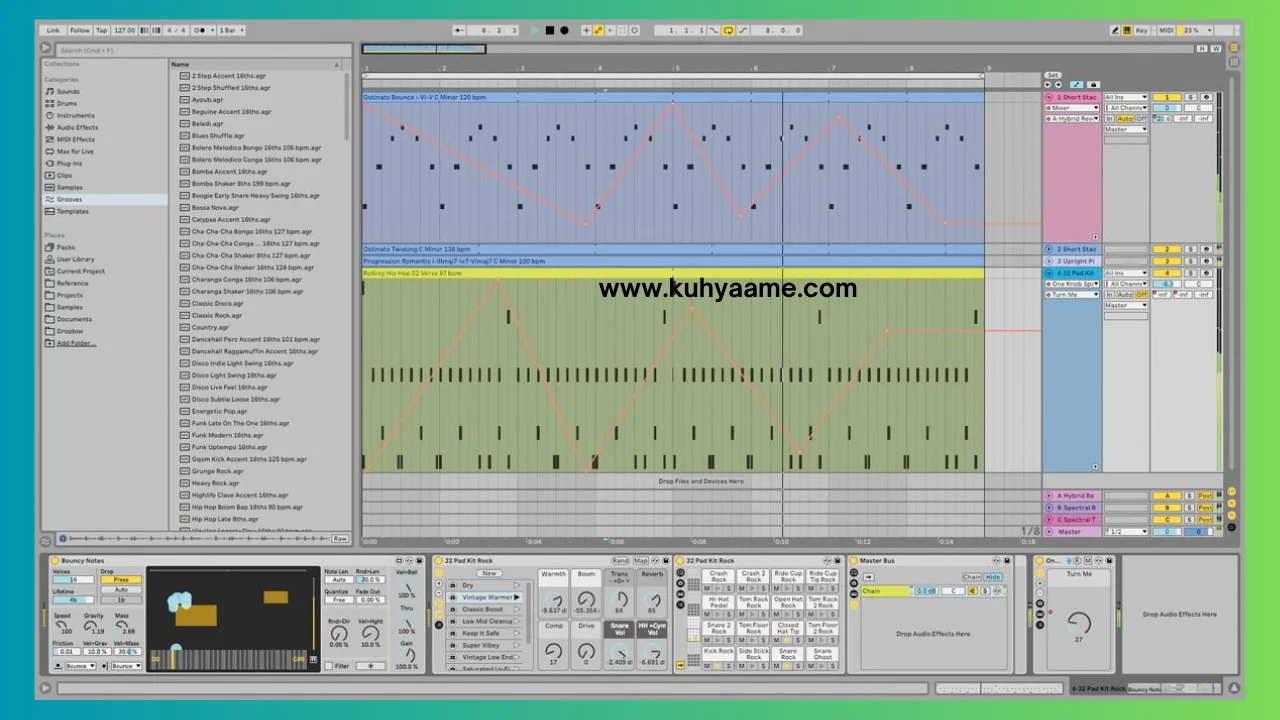Solo track 1 with its S button

(x=1190, y=97)
